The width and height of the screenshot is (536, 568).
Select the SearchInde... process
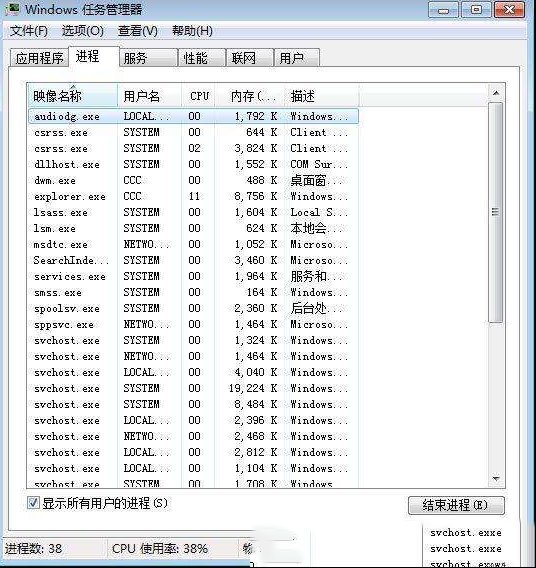point(193,260)
